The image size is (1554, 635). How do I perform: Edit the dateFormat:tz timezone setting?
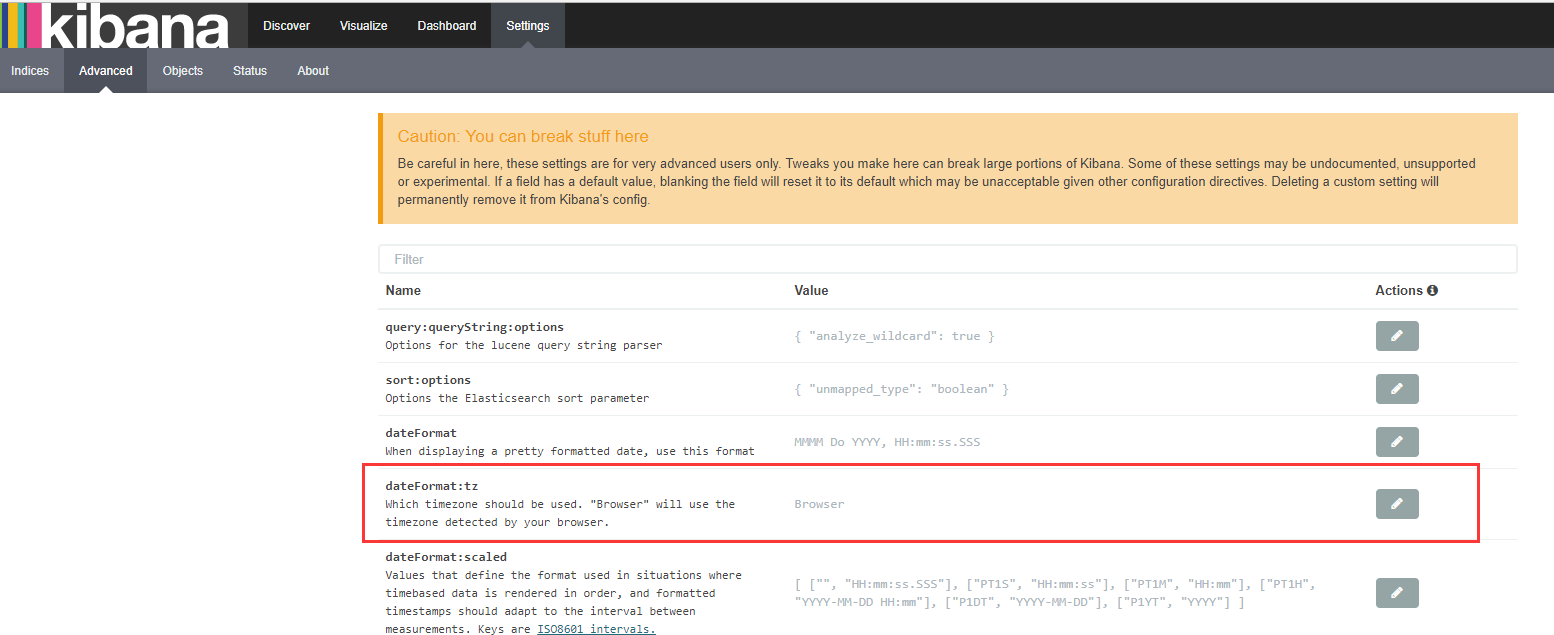coord(1397,504)
